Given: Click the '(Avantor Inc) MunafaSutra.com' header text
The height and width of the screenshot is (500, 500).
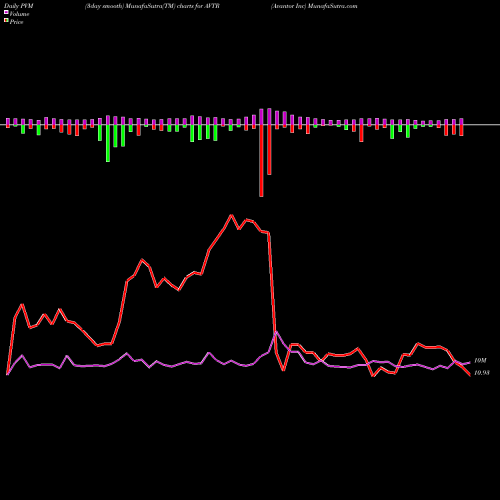Looking at the screenshot, I should [x=314, y=6].
